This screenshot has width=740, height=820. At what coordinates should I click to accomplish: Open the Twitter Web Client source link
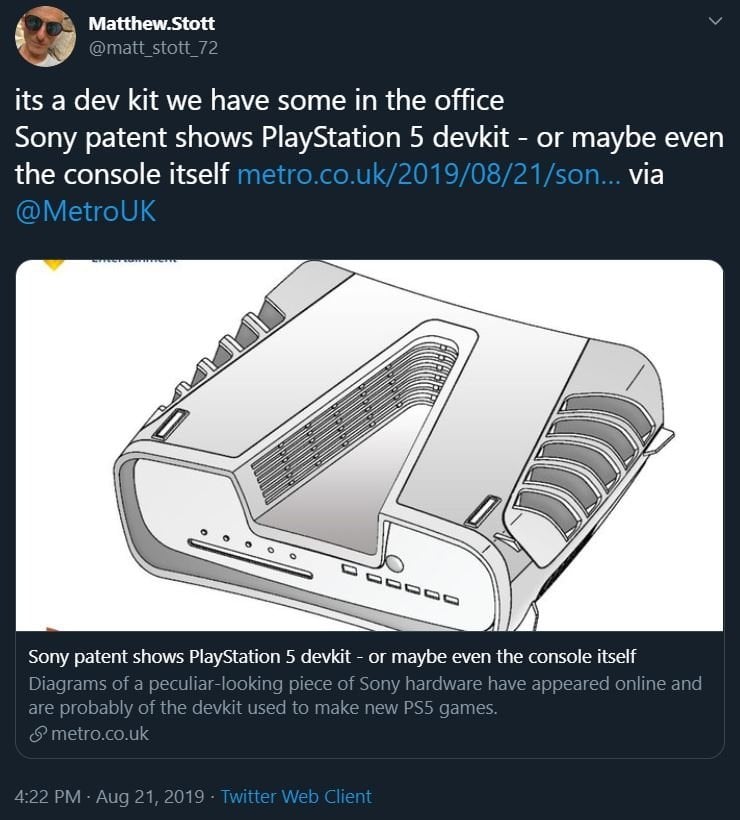(295, 796)
